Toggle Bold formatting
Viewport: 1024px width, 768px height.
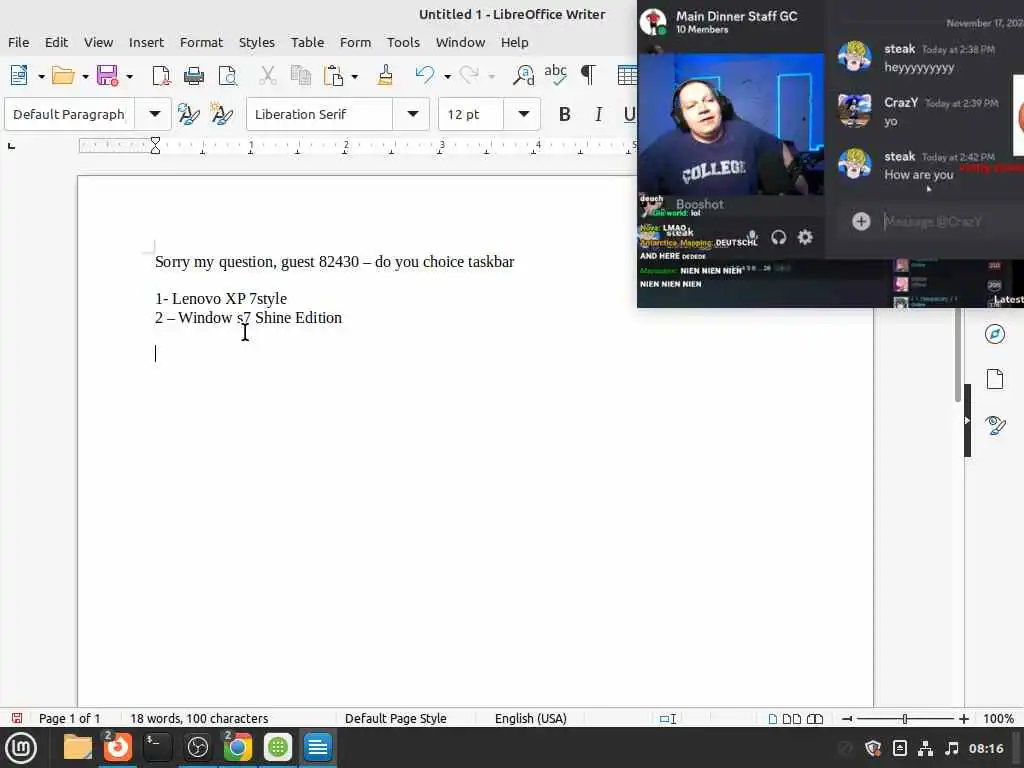[x=565, y=114]
